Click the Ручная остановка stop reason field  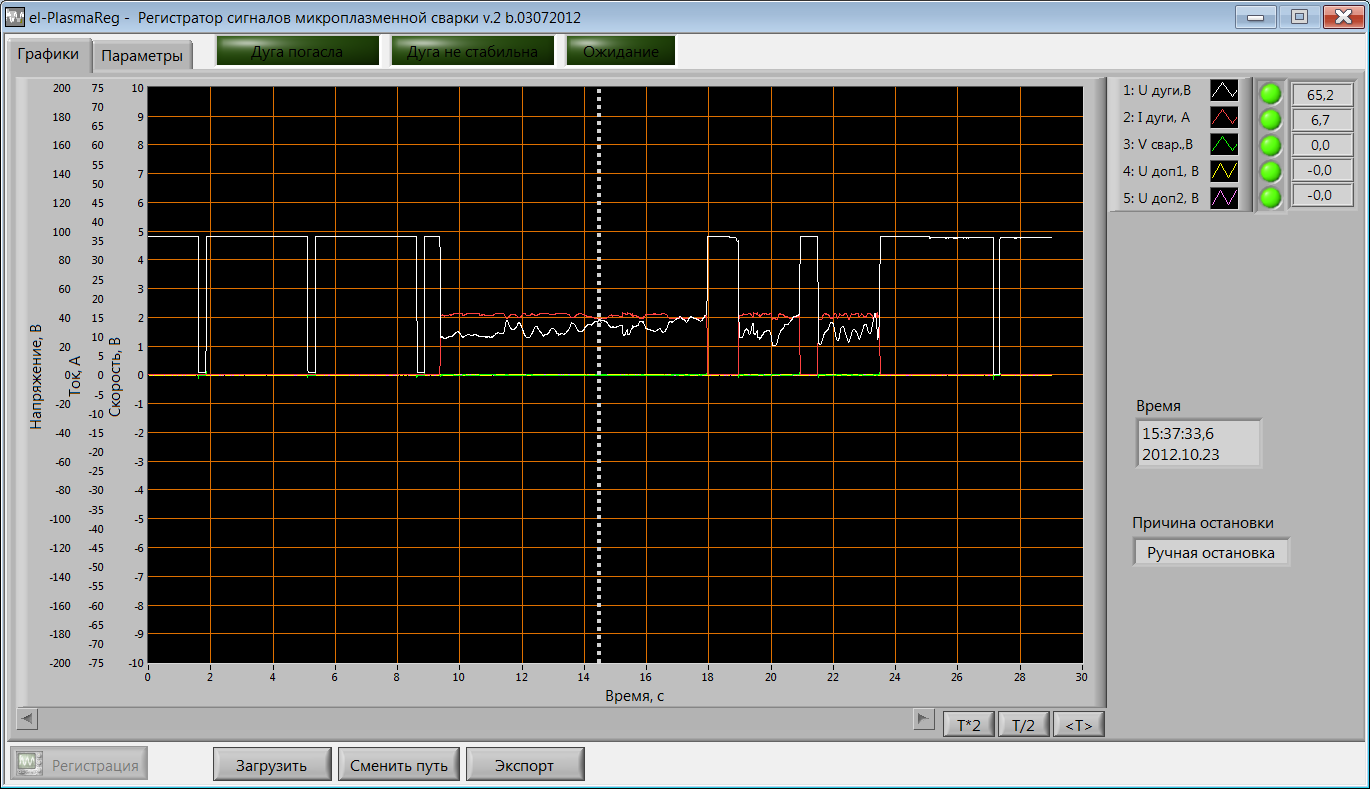pos(1211,552)
